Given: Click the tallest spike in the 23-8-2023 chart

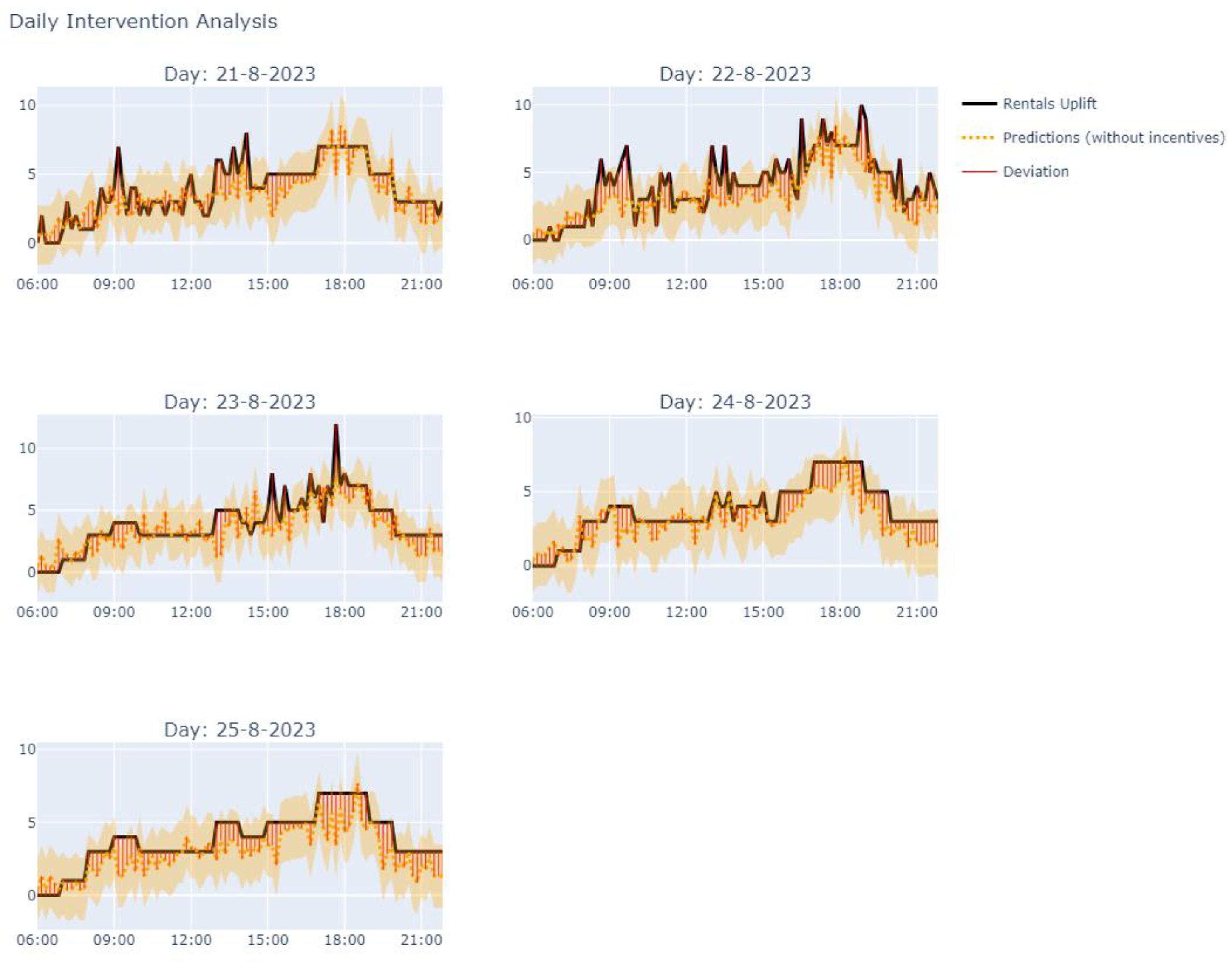Looking at the screenshot, I should (336, 426).
